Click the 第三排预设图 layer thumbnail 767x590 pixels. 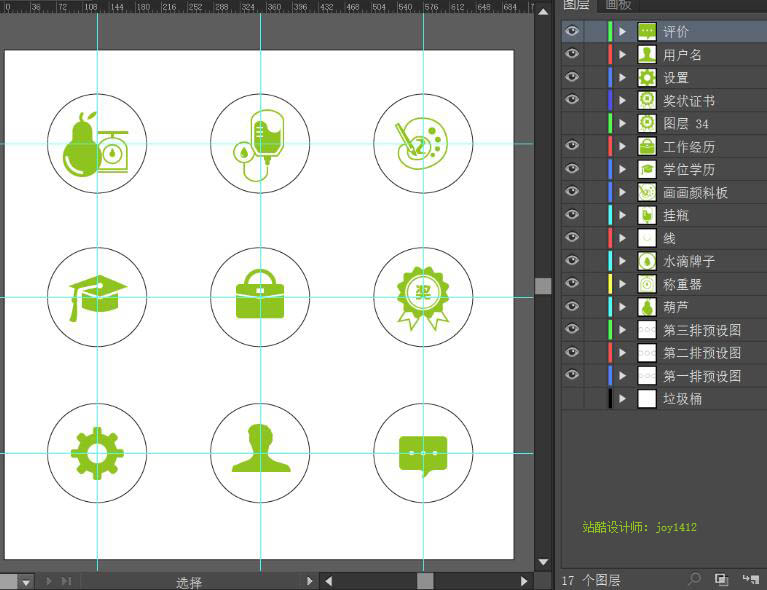tap(647, 330)
